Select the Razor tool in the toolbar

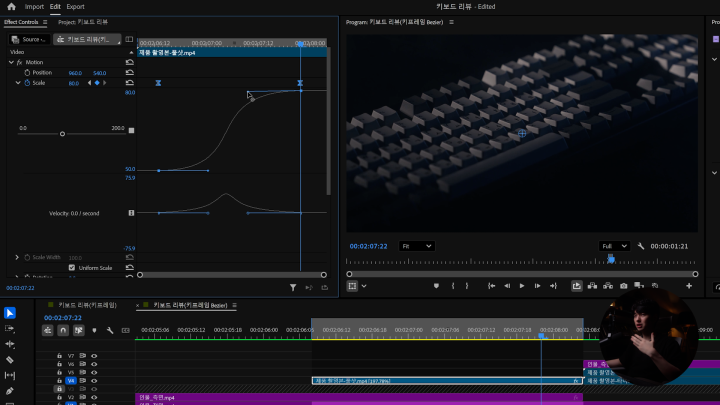pos(10,359)
